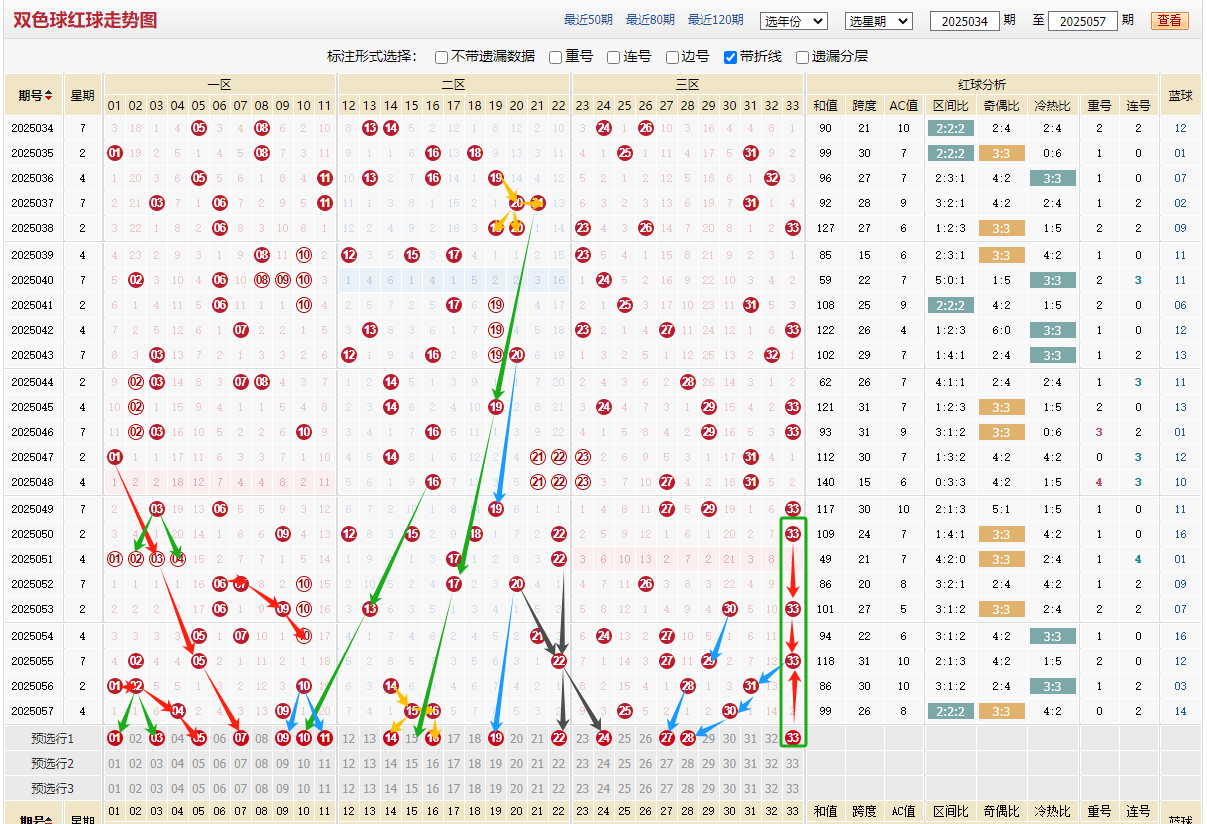
Task: Switch to 最近120期 view
Action: click(715, 20)
